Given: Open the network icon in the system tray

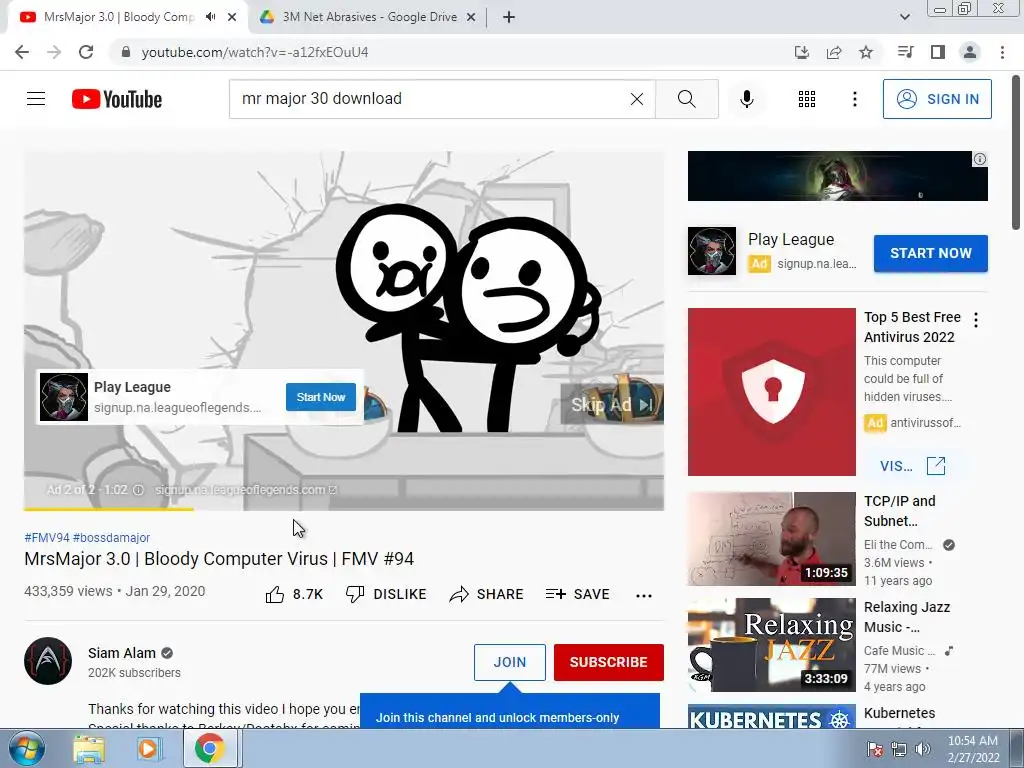Looking at the screenshot, I should [899, 749].
